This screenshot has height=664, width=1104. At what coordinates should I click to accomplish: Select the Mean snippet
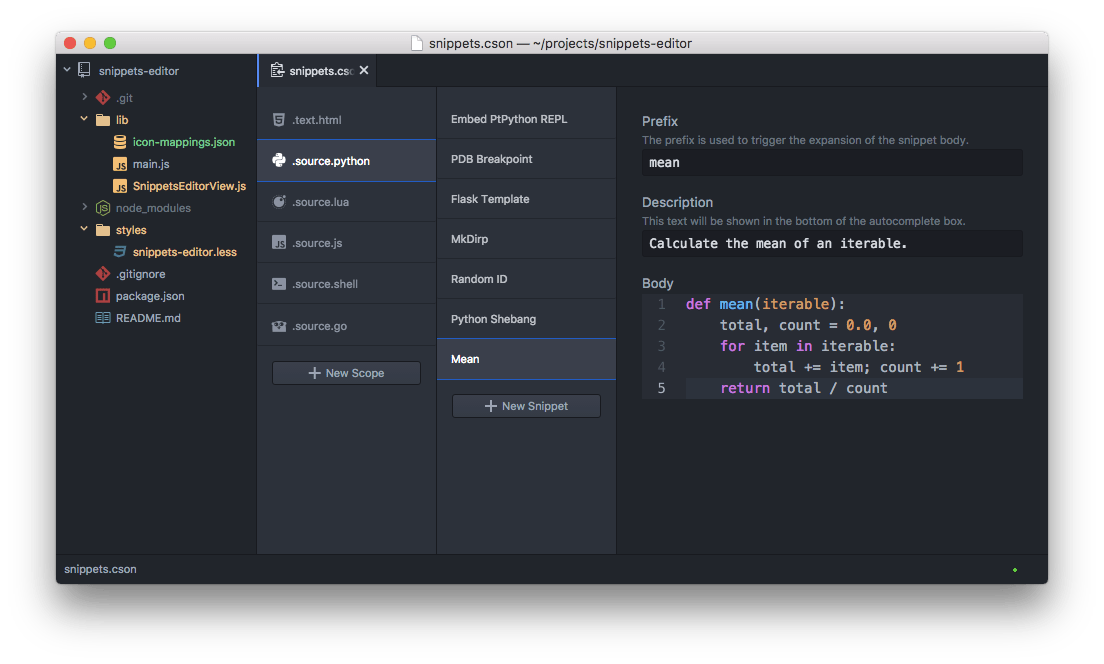[526, 359]
